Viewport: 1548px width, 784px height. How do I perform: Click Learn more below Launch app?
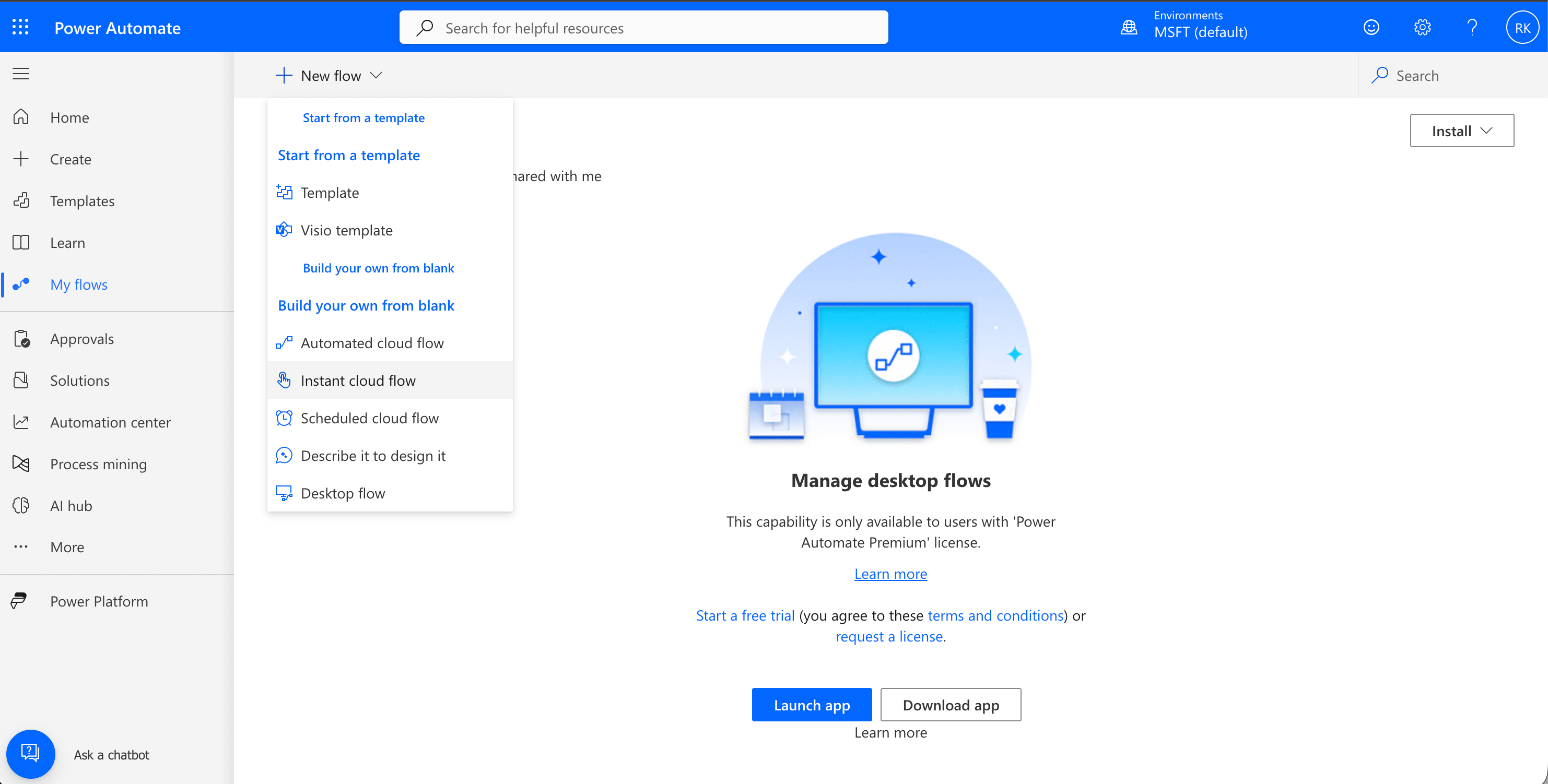[x=890, y=732]
